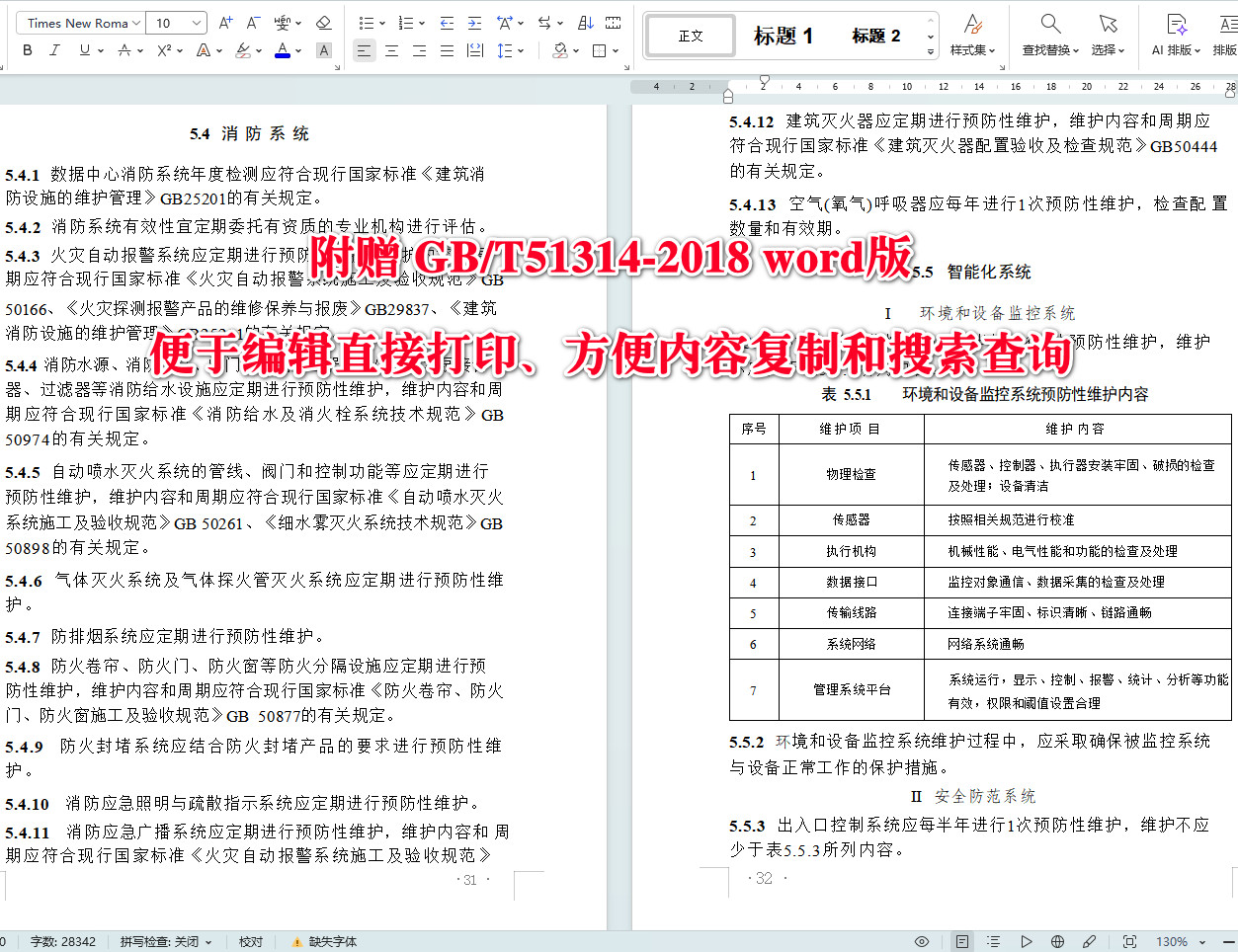Insert a bulleted list
1238x952 pixels.
[x=366, y=23]
